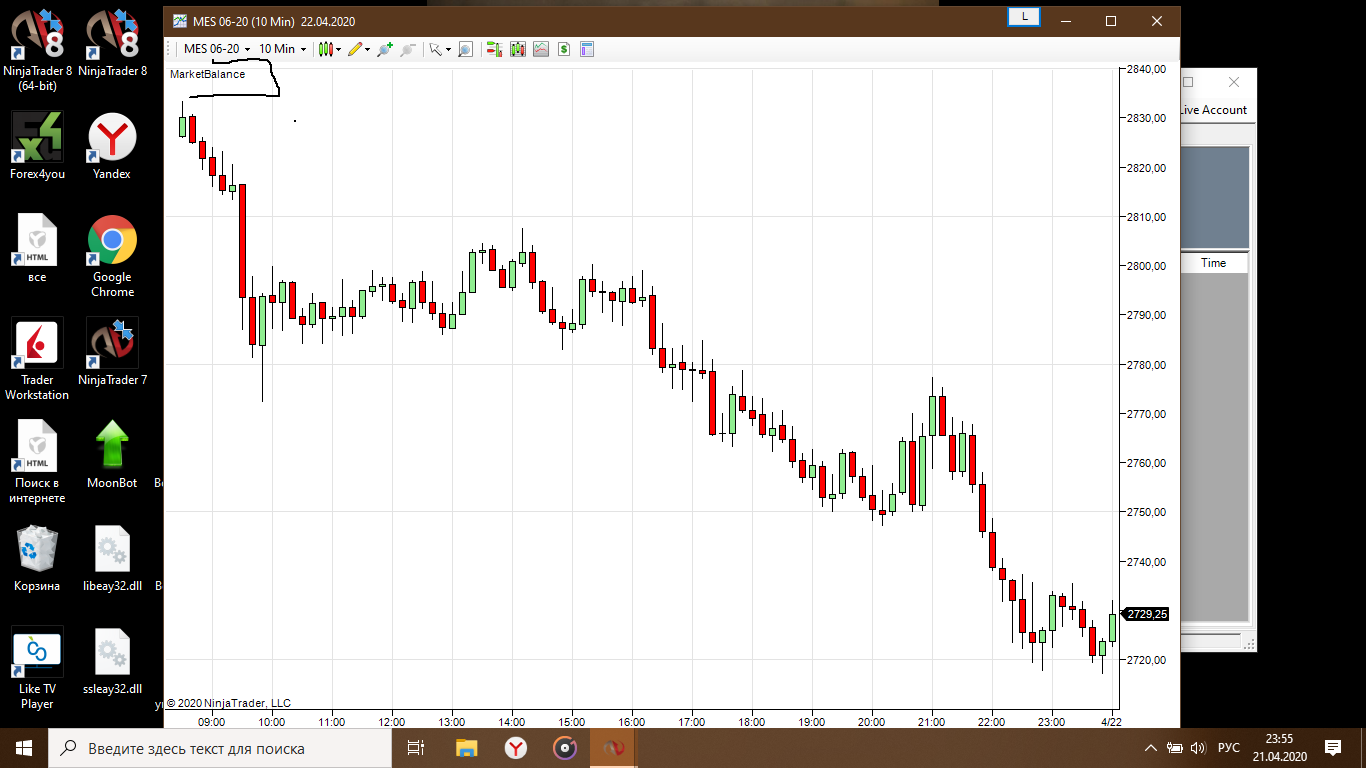Select the 'все' HTML desktop file

tap(37, 249)
